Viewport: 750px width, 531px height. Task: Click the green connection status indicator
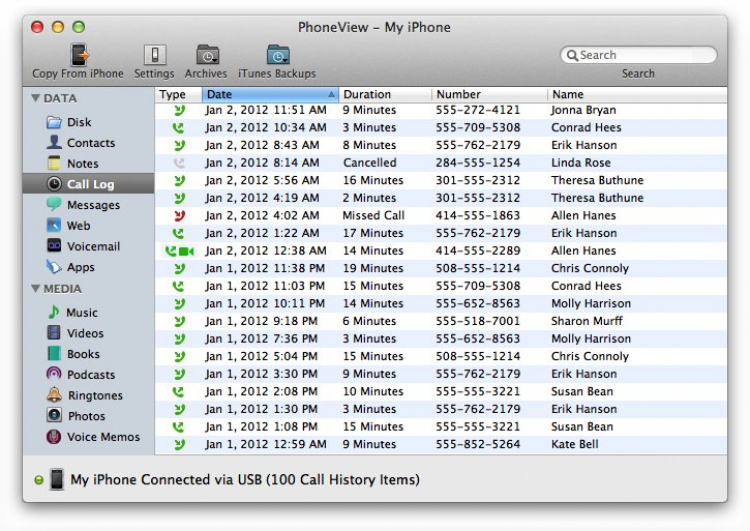(39, 480)
